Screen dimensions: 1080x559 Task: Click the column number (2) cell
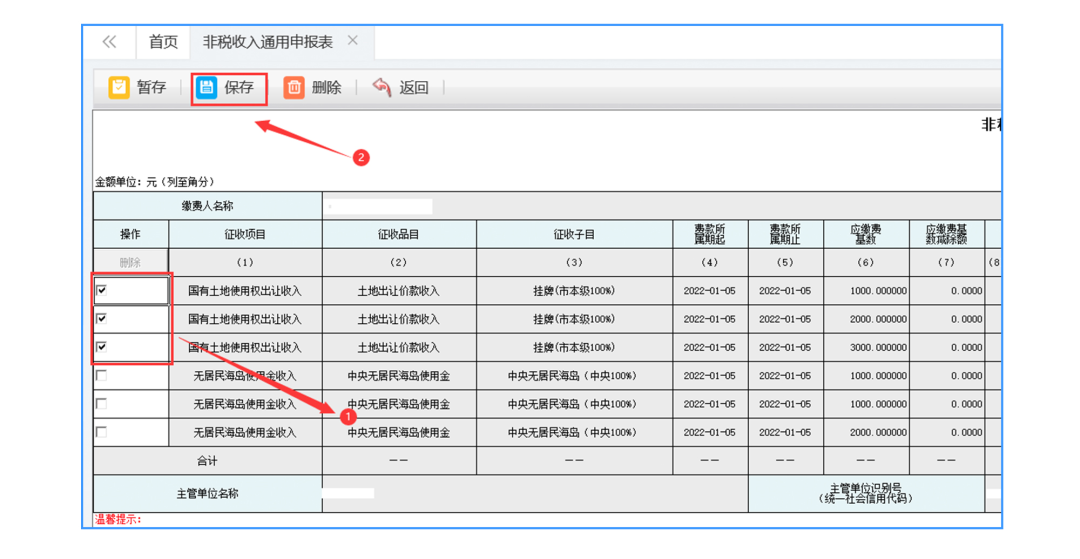[x=399, y=262]
